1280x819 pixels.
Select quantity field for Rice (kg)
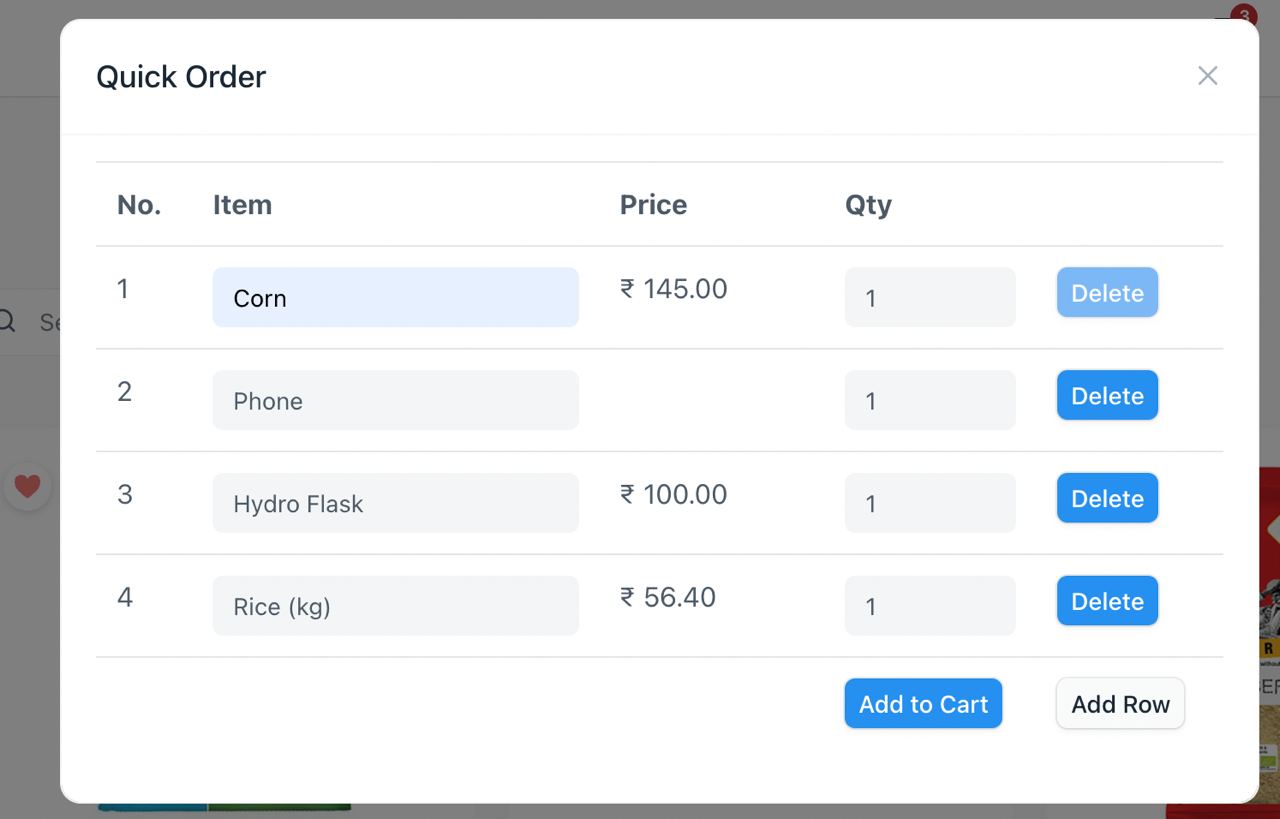pos(930,606)
